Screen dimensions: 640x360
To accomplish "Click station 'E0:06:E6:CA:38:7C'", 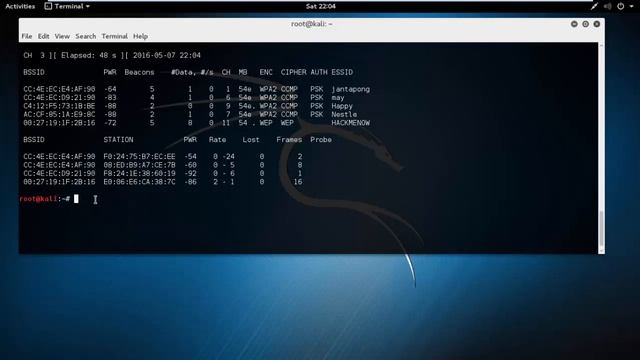I will 139,182.
